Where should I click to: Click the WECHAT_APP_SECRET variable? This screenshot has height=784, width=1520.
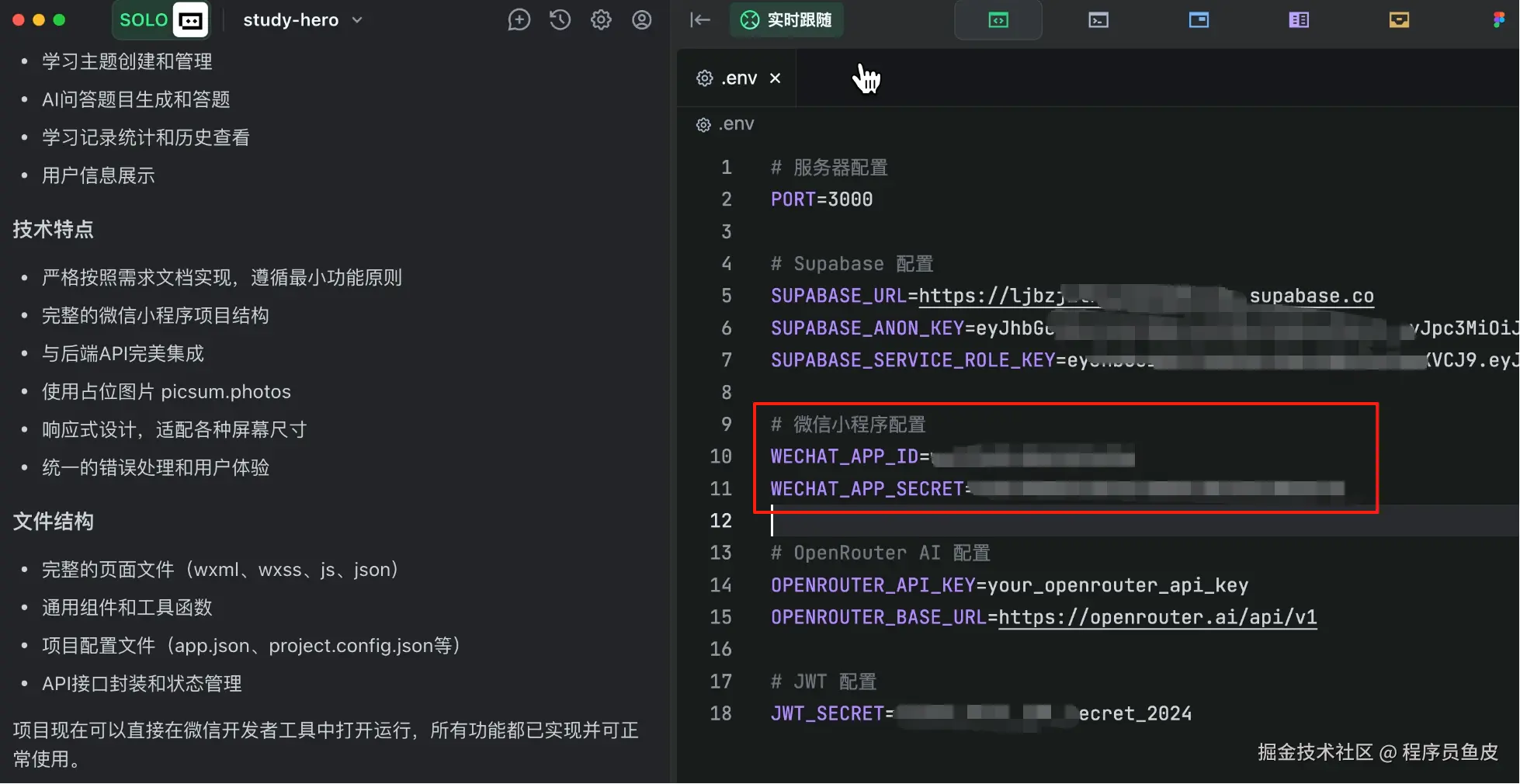click(x=867, y=489)
